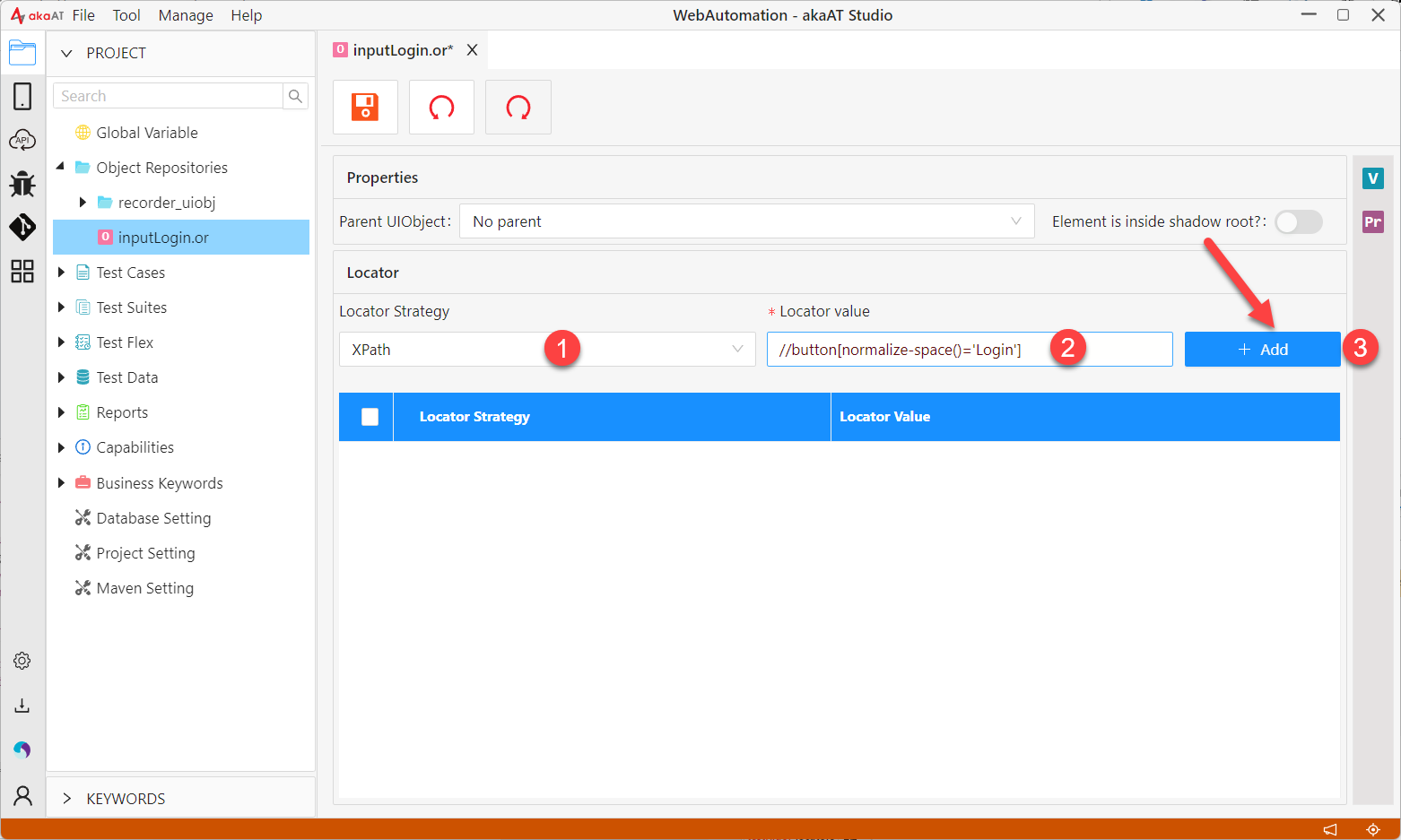Viewport: 1401px width, 840px height.
Task: Select the Capabilities label
Action: 135,447
